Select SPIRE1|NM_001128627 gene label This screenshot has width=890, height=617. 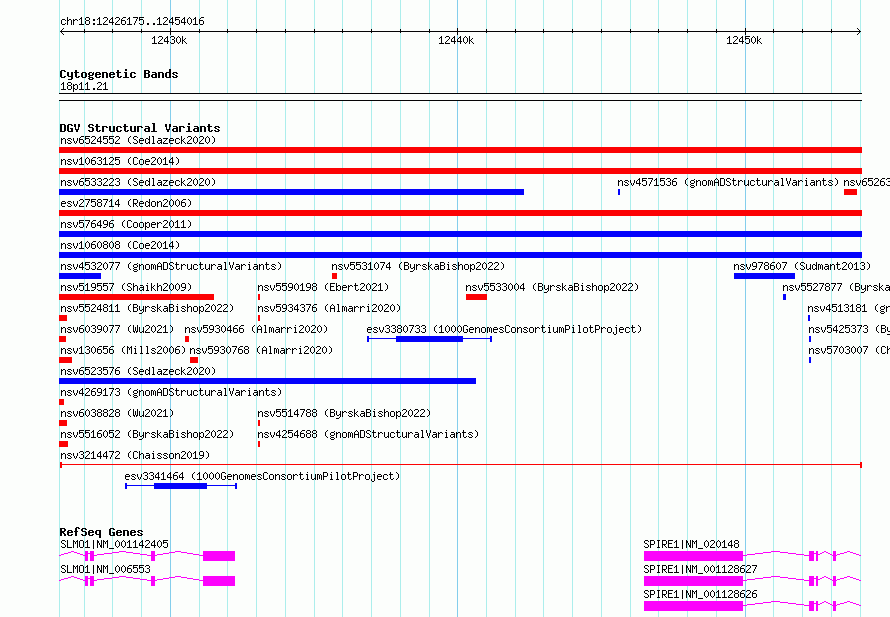pyautogui.click(x=700, y=569)
